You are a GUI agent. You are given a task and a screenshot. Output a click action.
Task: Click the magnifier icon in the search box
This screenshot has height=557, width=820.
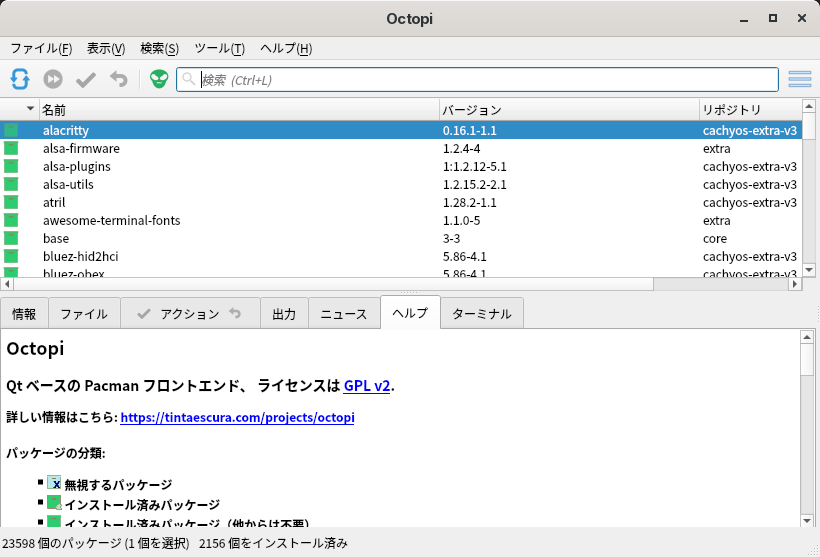pos(189,79)
